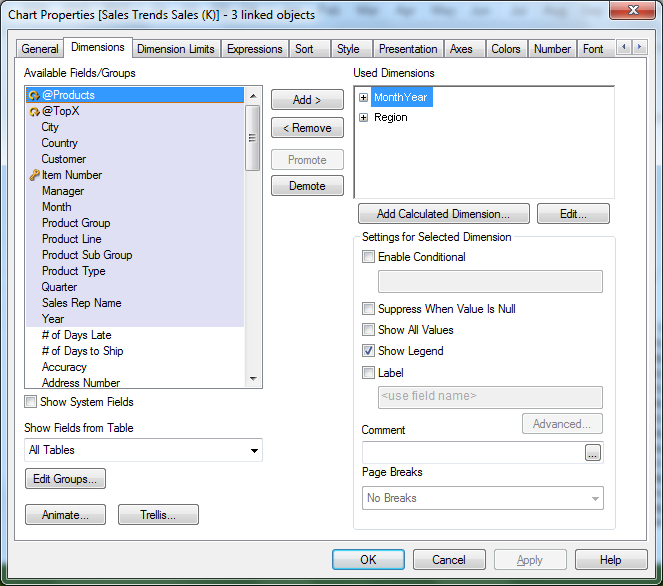Select the @TopX group in fields list

(x=135, y=112)
